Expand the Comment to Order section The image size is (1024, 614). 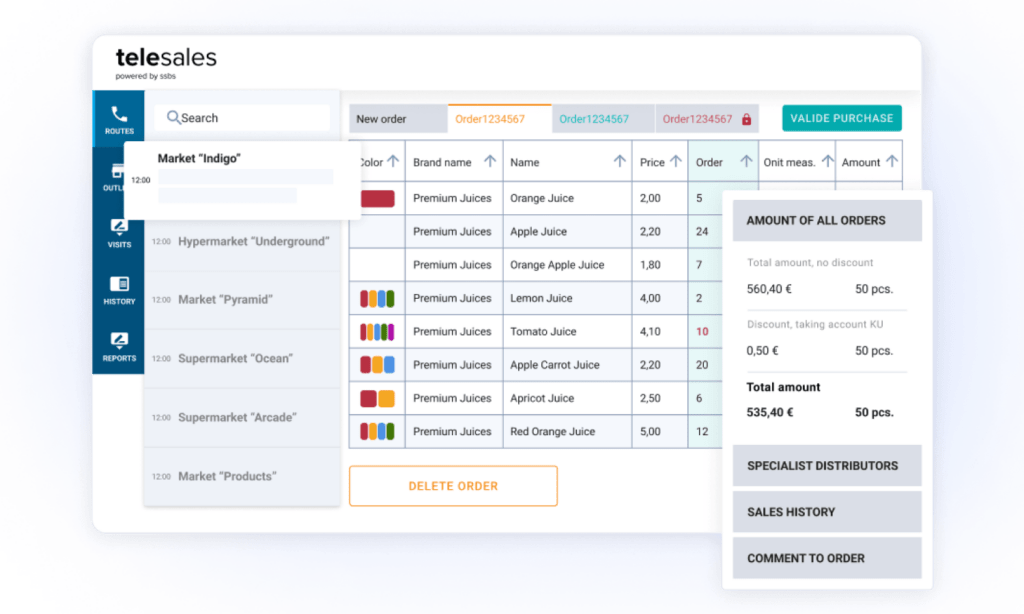tap(826, 558)
